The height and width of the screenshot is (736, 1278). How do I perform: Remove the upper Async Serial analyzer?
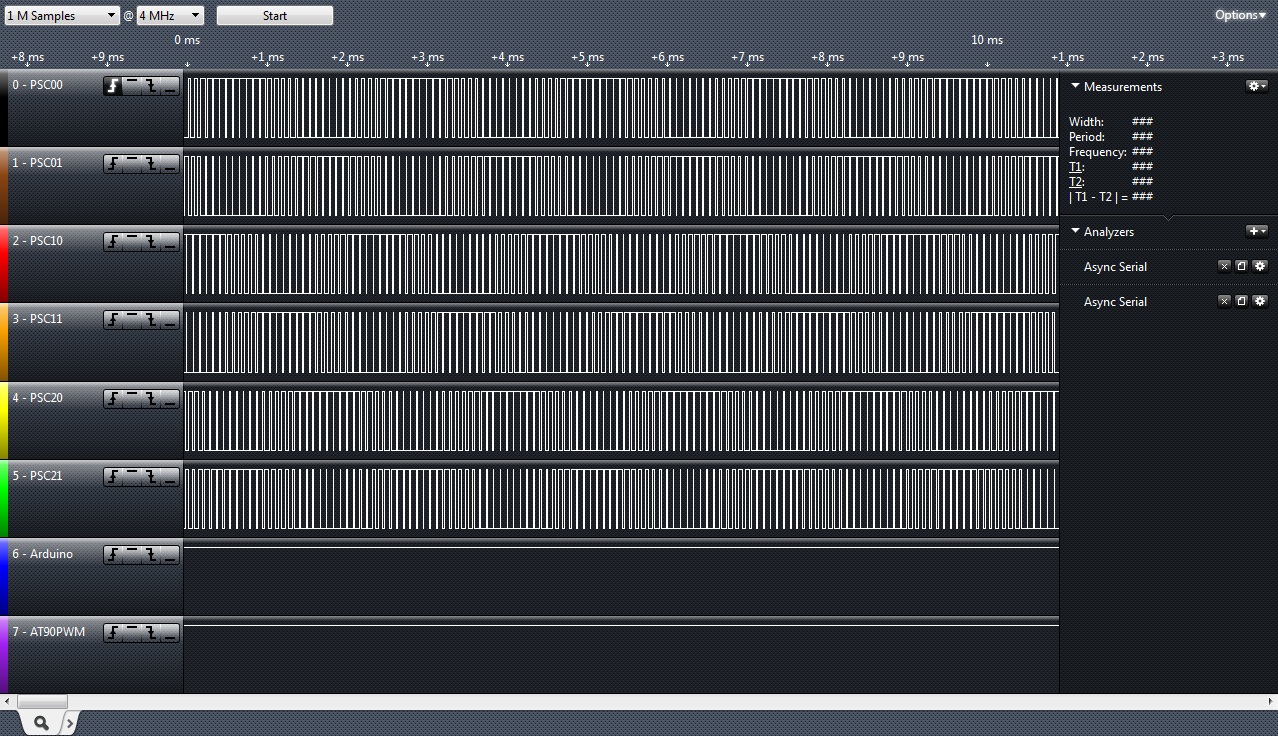[1224, 266]
